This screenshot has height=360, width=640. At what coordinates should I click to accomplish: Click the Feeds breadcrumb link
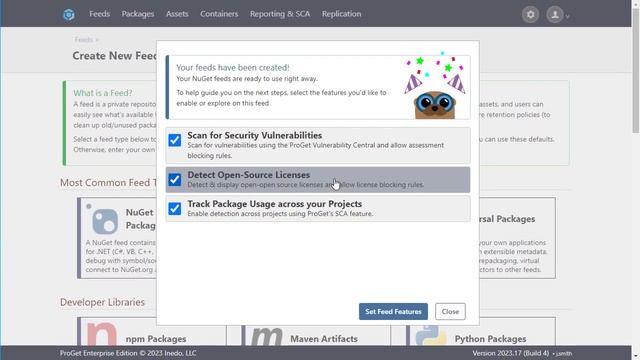click(x=84, y=40)
